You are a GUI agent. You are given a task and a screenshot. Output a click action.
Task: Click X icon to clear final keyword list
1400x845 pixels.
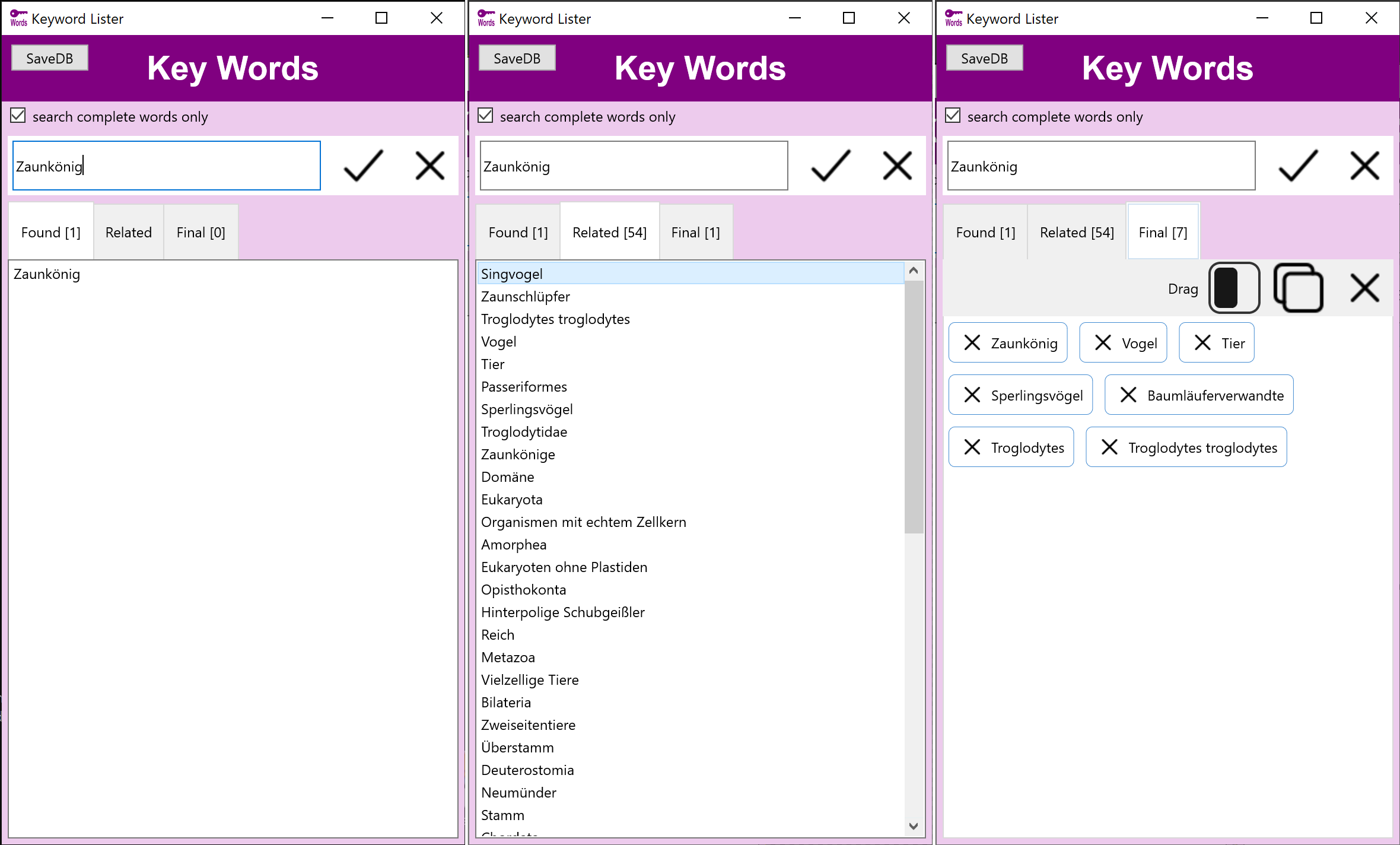(x=1364, y=288)
